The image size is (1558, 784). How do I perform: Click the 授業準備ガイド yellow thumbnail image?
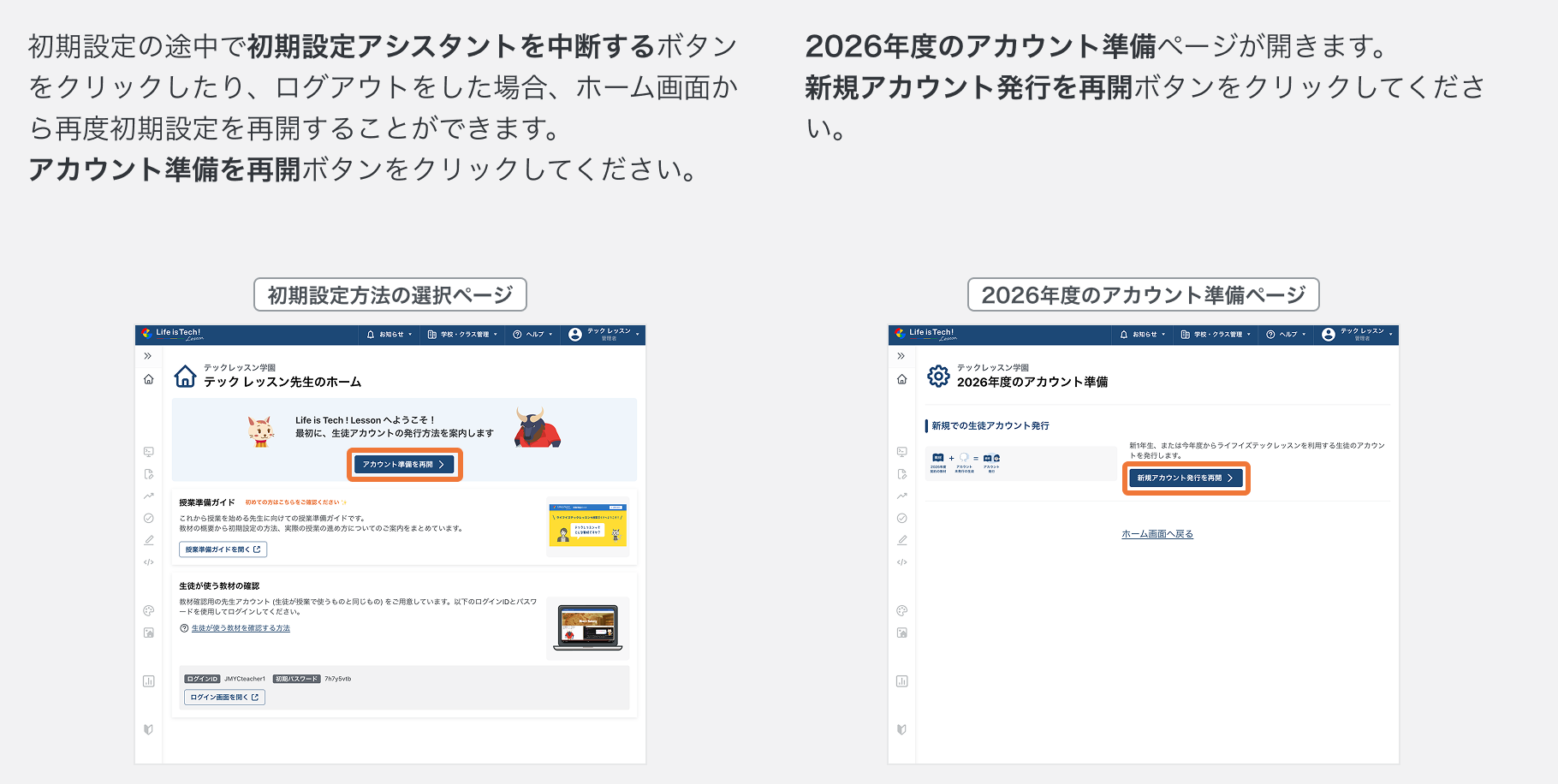[587, 525]
